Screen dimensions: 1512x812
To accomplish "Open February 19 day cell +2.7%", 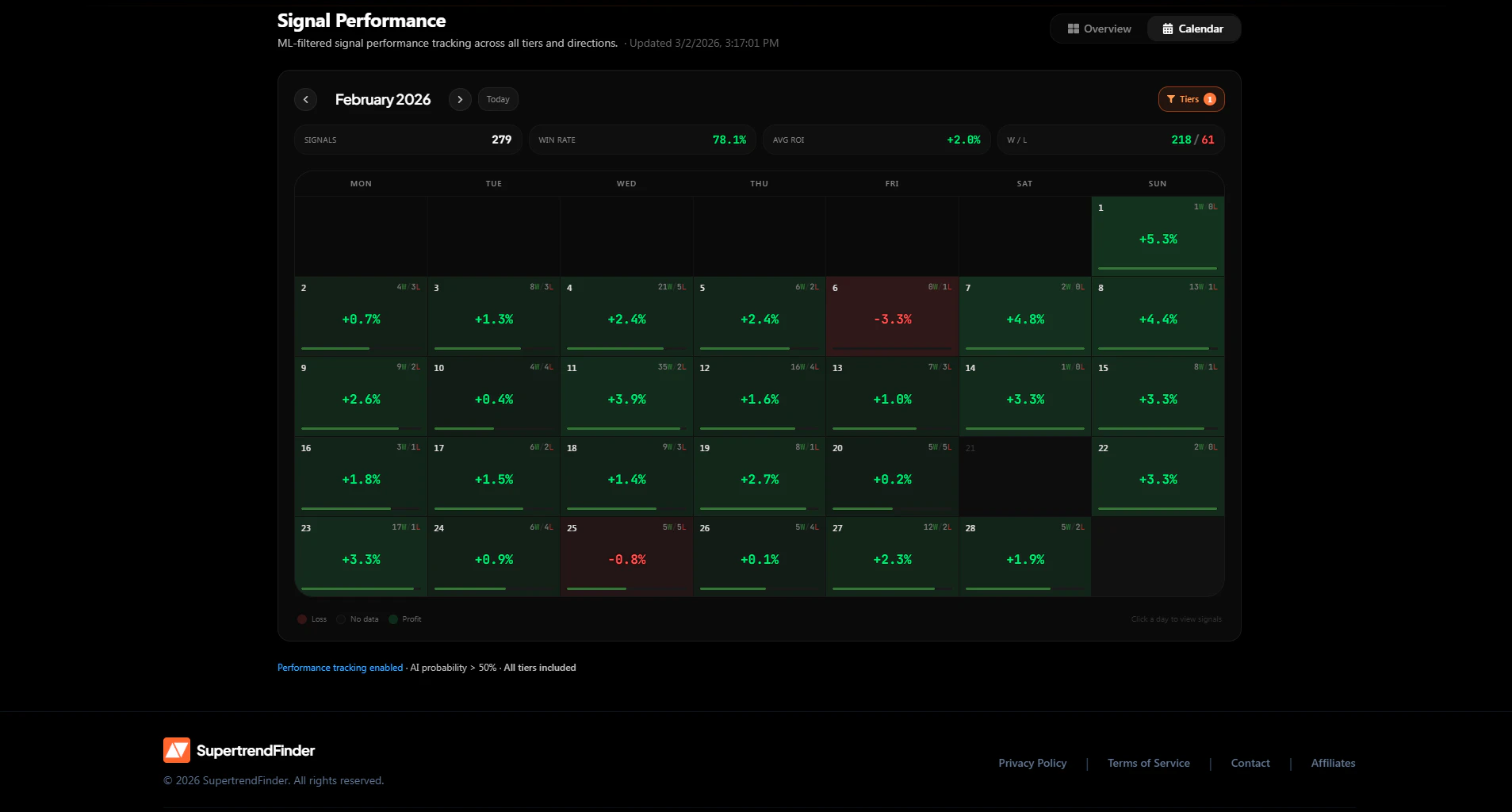I will point(760,477).
